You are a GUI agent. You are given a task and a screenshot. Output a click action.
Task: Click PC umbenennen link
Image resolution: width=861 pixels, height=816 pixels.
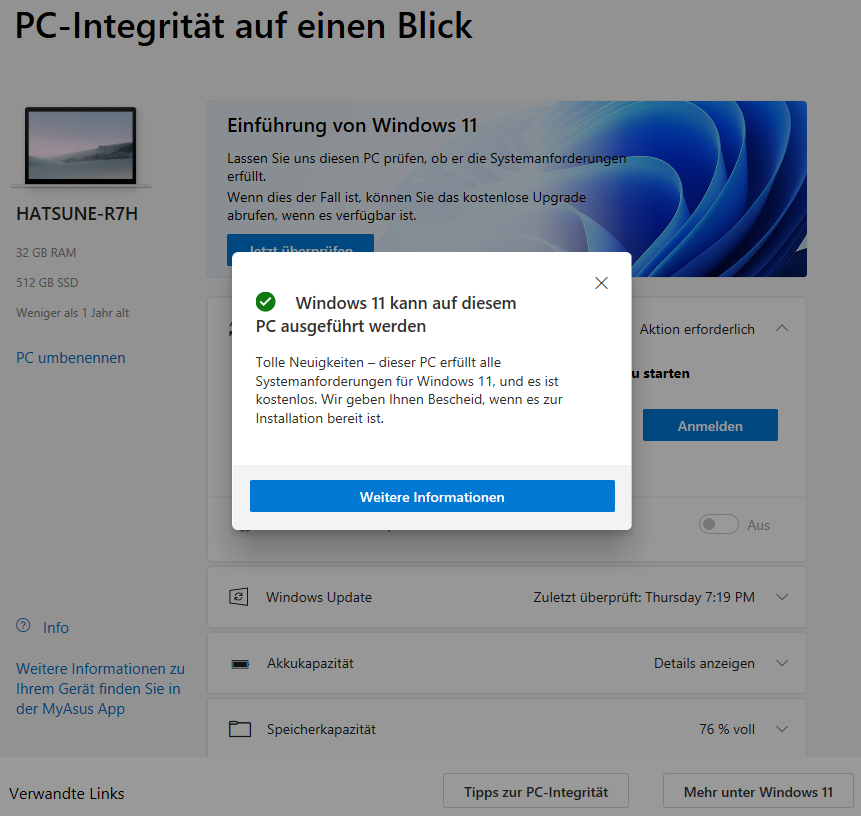pos(71,357)
